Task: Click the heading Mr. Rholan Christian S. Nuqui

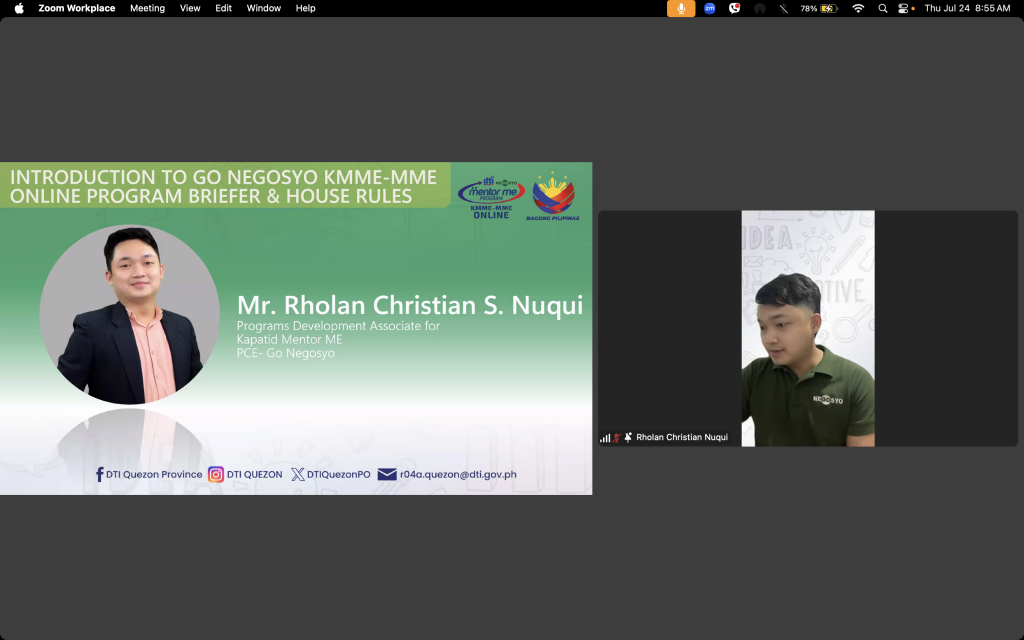Action: pos(409,305)
